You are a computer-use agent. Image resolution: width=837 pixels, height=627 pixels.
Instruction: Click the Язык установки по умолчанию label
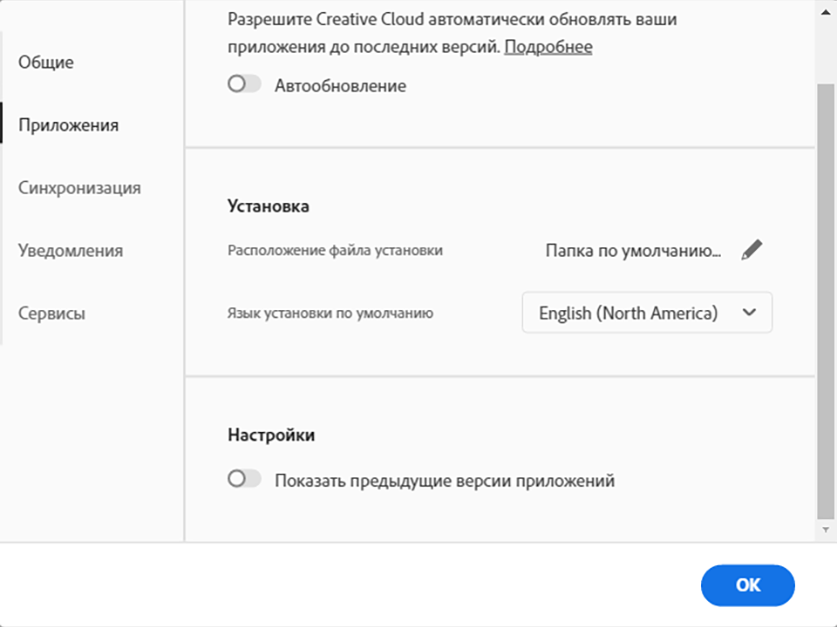[330, 313]
